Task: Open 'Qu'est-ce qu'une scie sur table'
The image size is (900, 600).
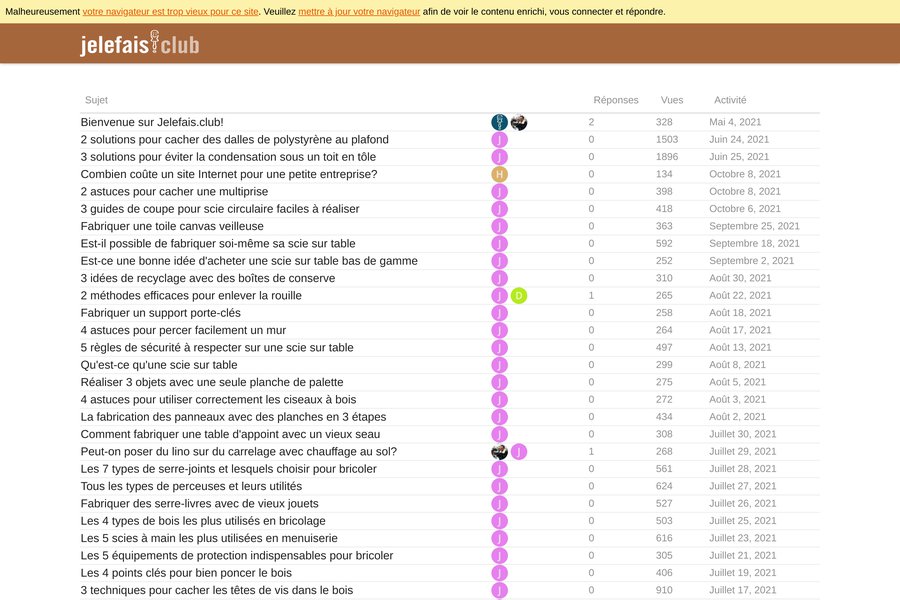Action: [159, 365]
